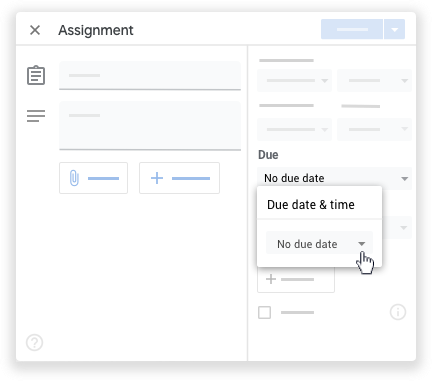Click the help question mark icon
Screen dimensions: 432x381
click(35, 342)
